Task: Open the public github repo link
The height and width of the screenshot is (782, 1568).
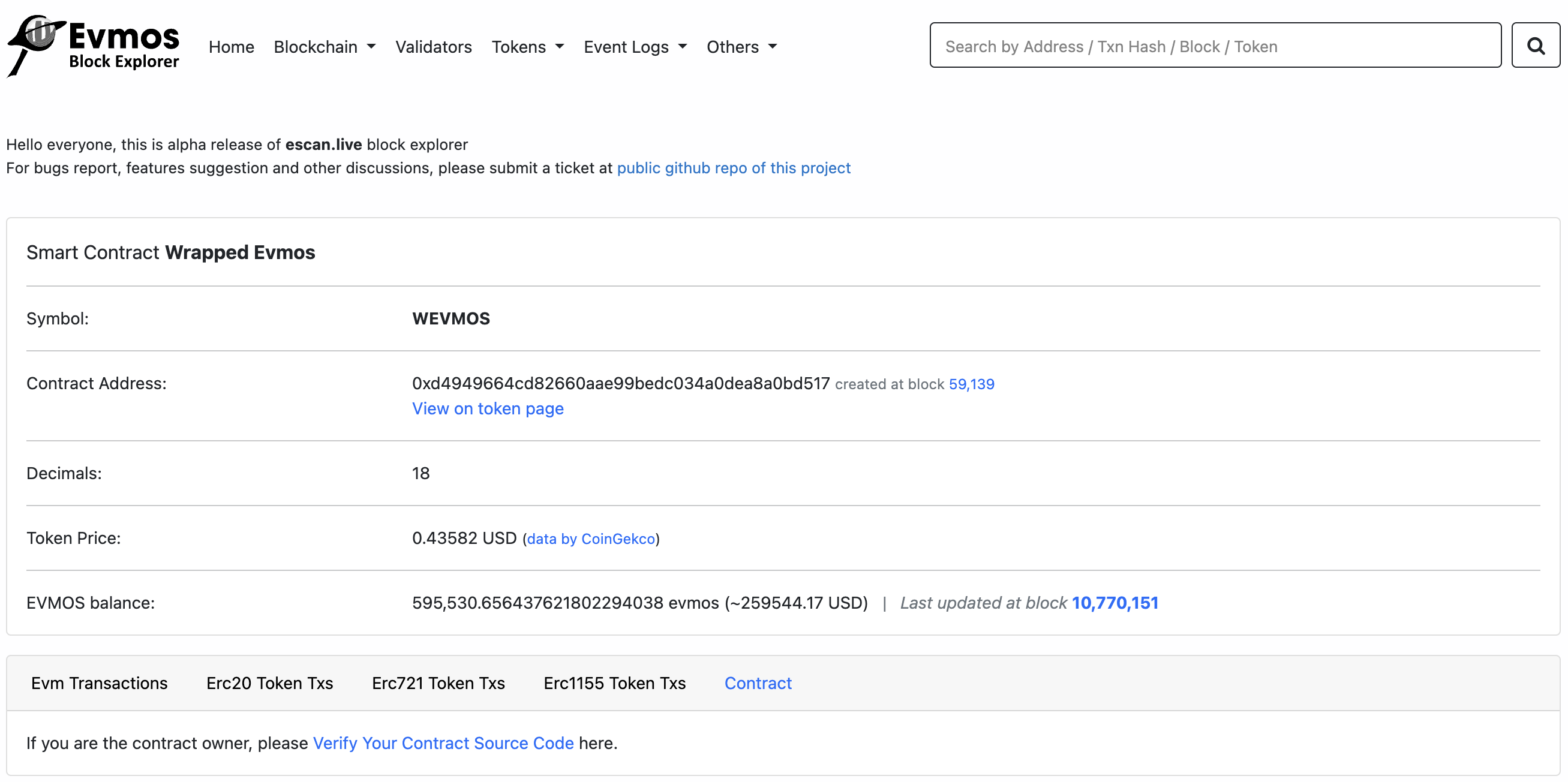Action: point(734,168)
